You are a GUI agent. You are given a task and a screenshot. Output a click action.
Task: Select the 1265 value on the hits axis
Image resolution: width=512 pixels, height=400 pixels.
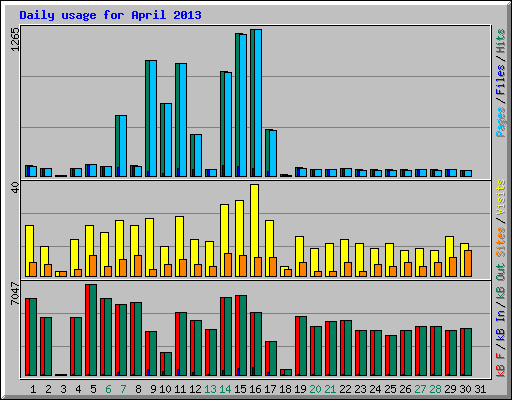click(x=15, y=39)
